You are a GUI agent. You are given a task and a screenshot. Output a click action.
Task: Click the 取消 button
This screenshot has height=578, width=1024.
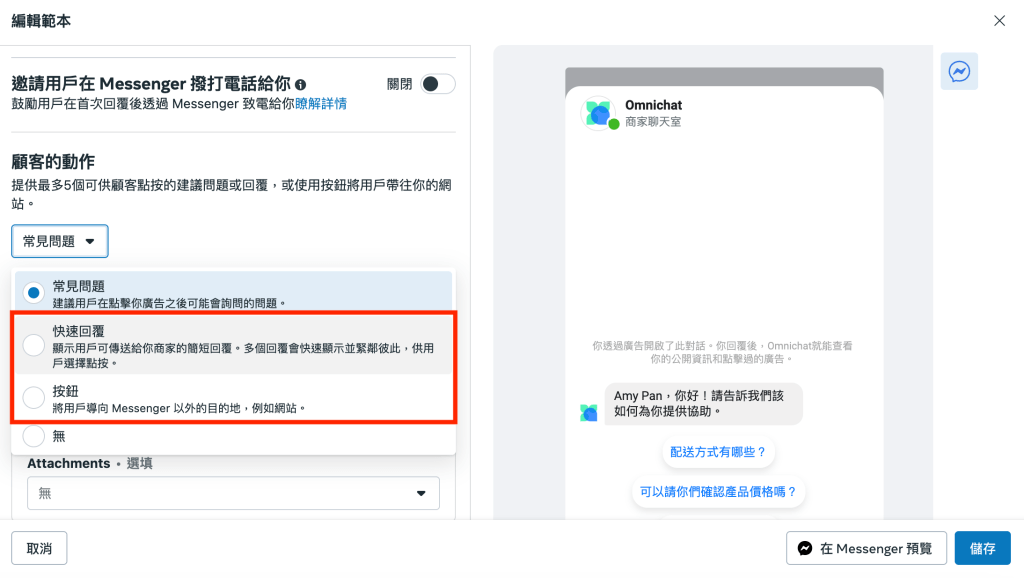coord(39,548)
